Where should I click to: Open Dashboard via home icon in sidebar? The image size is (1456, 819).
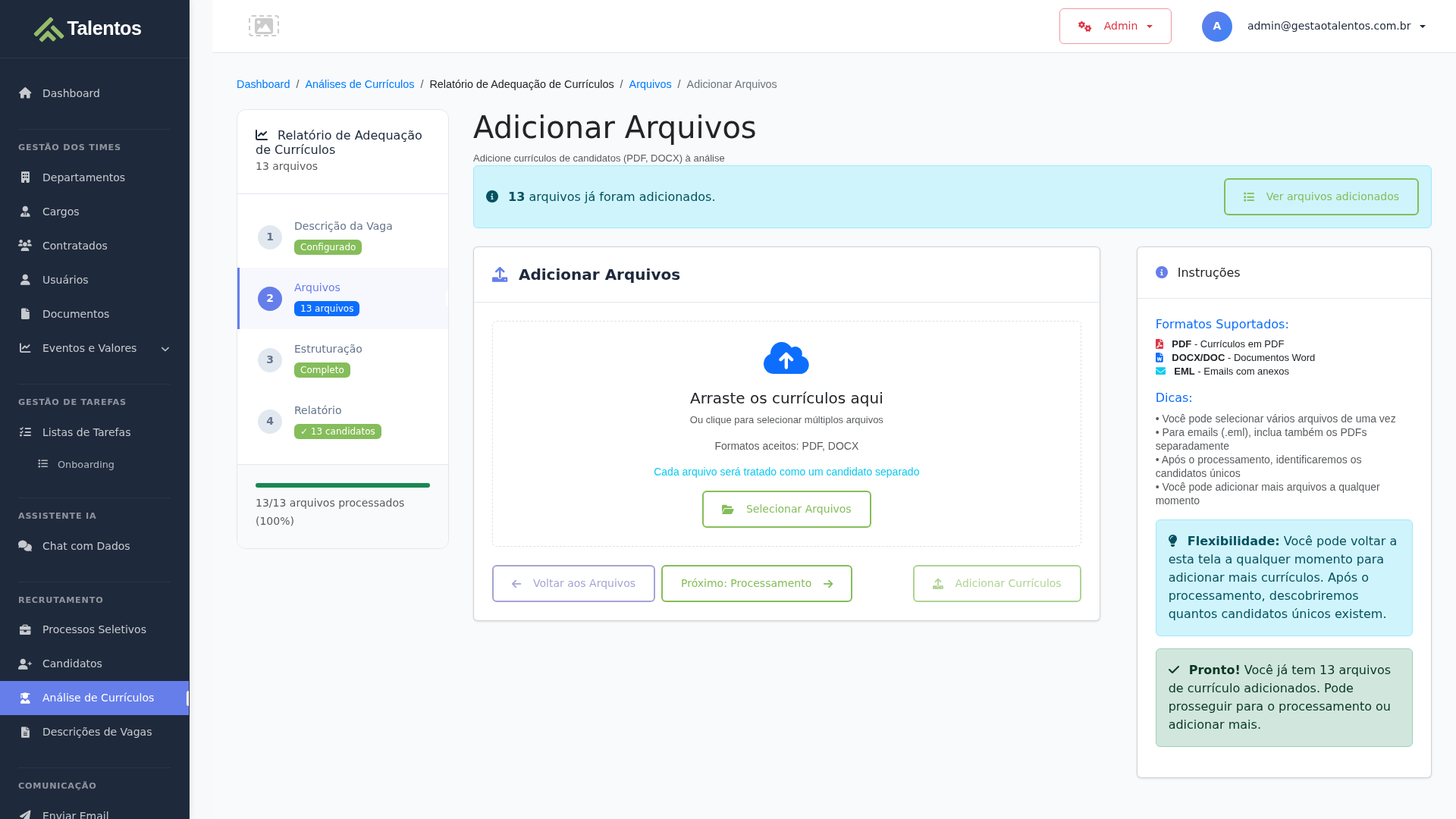26,93
